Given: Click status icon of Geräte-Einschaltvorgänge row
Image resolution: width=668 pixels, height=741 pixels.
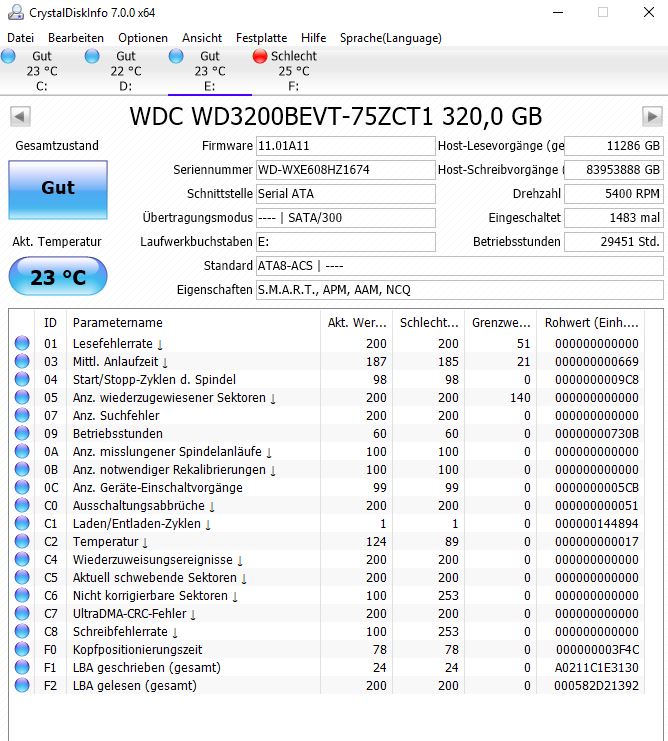Looking at the screenshot, I should point(22,487).
